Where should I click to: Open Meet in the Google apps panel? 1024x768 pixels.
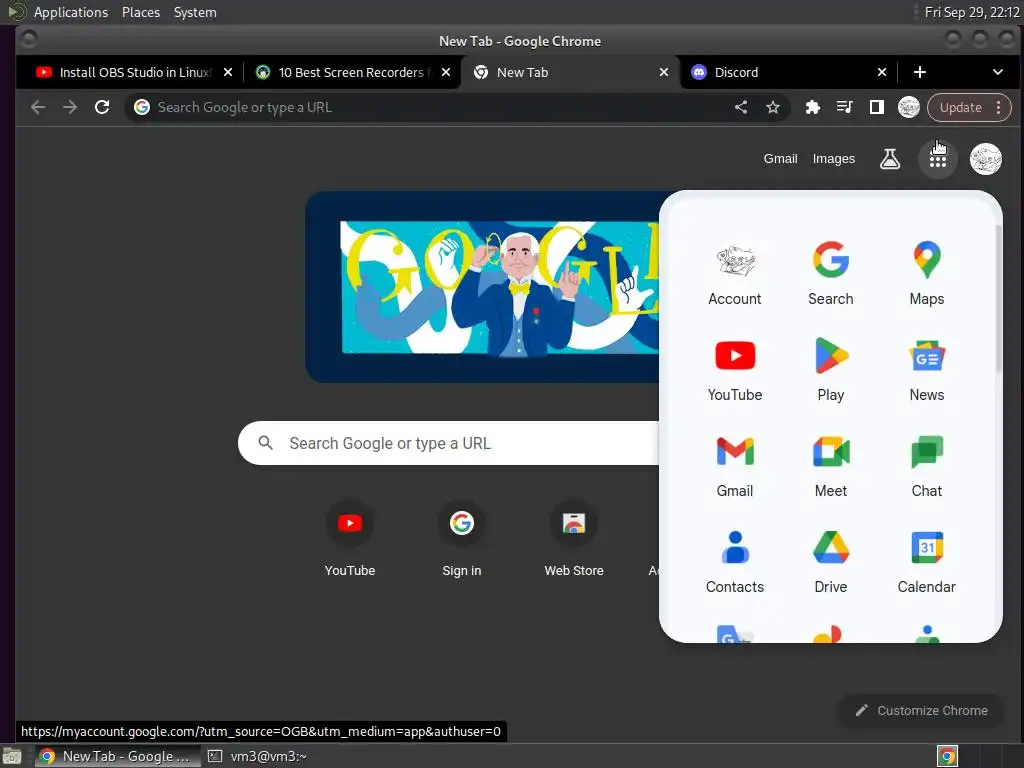[831, 467]
